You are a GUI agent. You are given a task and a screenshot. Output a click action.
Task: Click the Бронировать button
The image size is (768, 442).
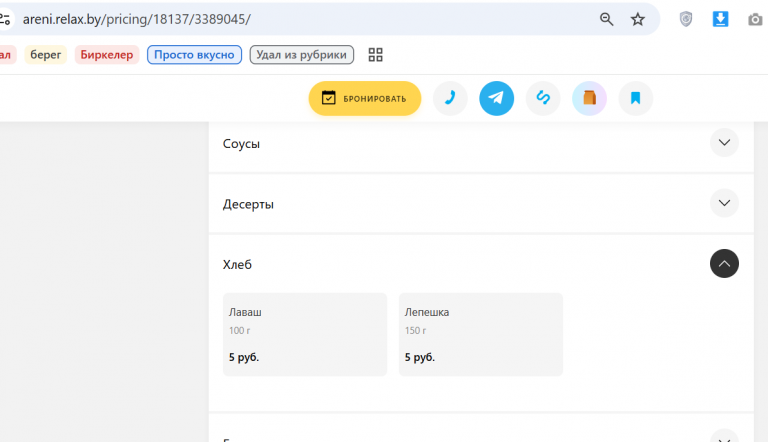(x=364, y=98)
